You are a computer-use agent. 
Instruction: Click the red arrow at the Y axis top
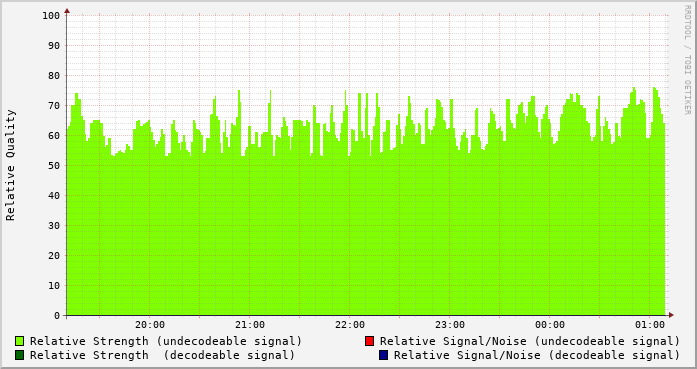67,11
